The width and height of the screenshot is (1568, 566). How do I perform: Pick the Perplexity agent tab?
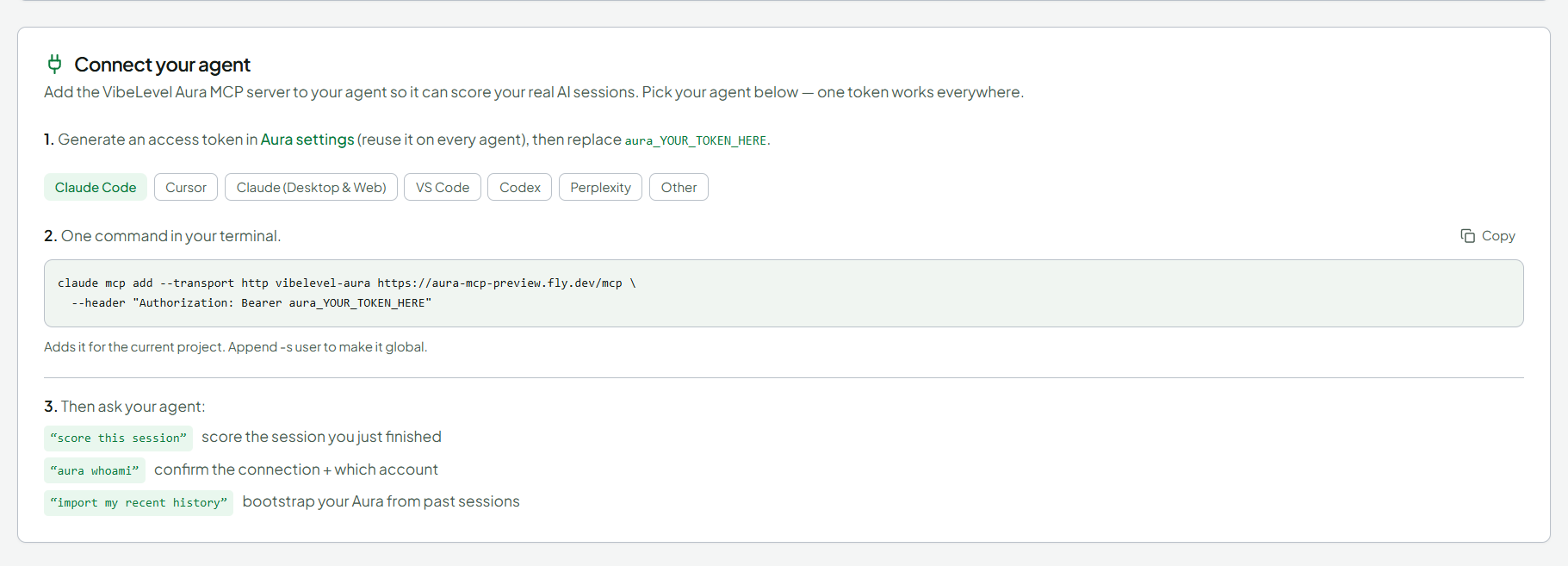[600, 187]
